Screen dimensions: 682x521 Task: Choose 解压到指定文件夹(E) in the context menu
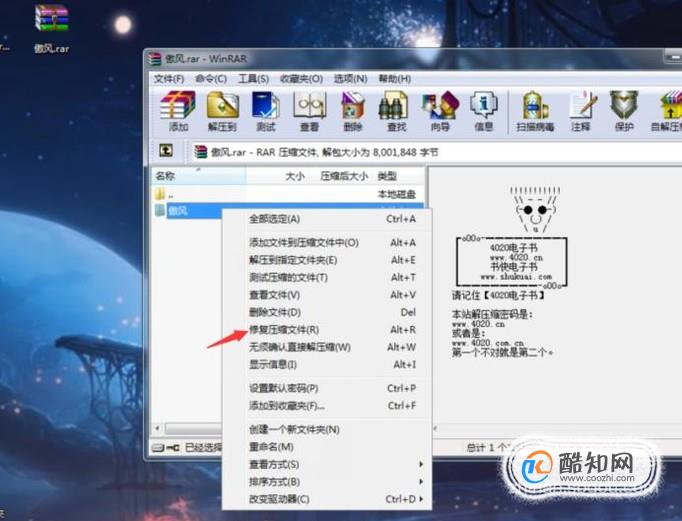[327, 260]
